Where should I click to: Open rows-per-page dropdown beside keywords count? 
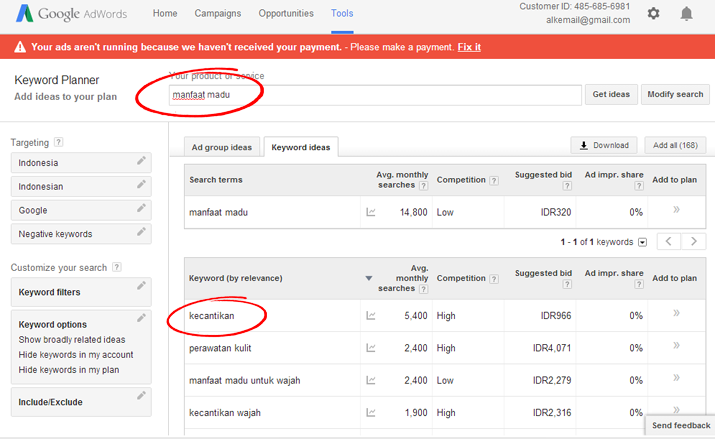[x=642, y=242]
